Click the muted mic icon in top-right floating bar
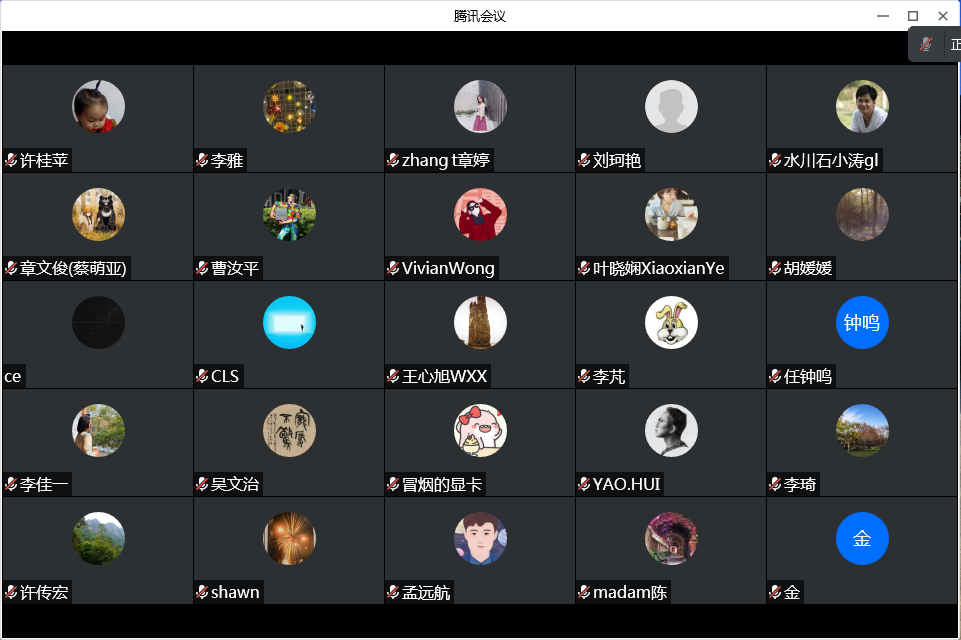This screenshot has width=961, height=640. (x=926, y=44)
